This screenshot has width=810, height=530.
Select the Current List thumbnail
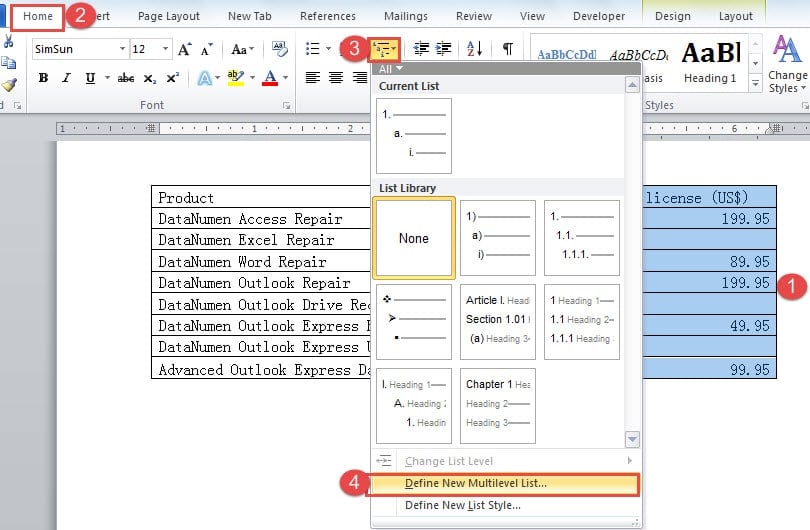(x=414, y=136)
